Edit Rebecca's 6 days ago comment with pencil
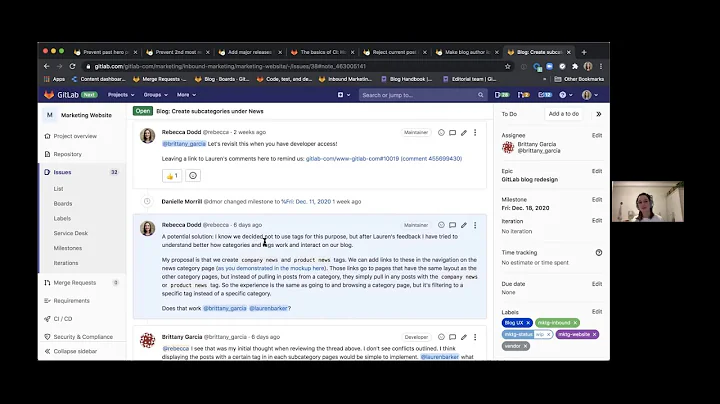 pyautogui.click(x=464, y=225)
